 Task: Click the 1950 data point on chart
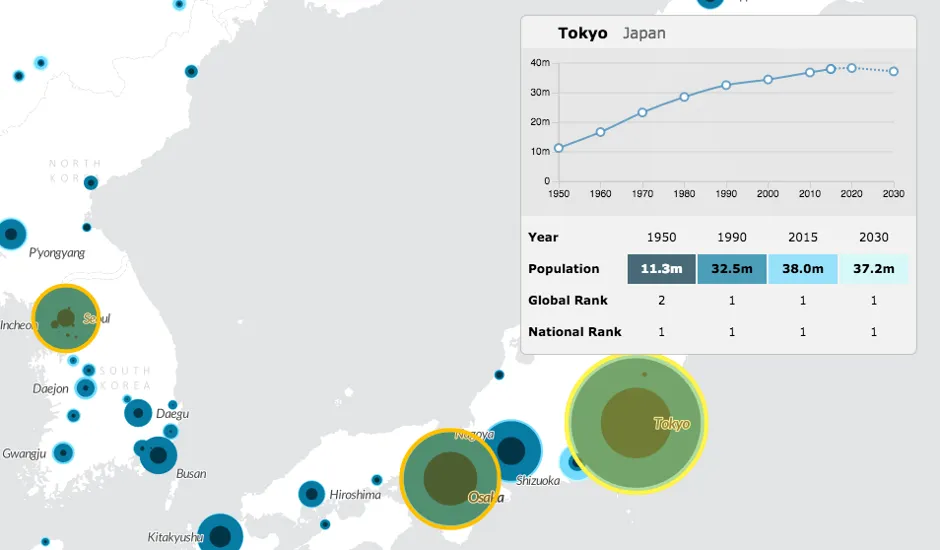pyautogui.click(x=559, y=148)
